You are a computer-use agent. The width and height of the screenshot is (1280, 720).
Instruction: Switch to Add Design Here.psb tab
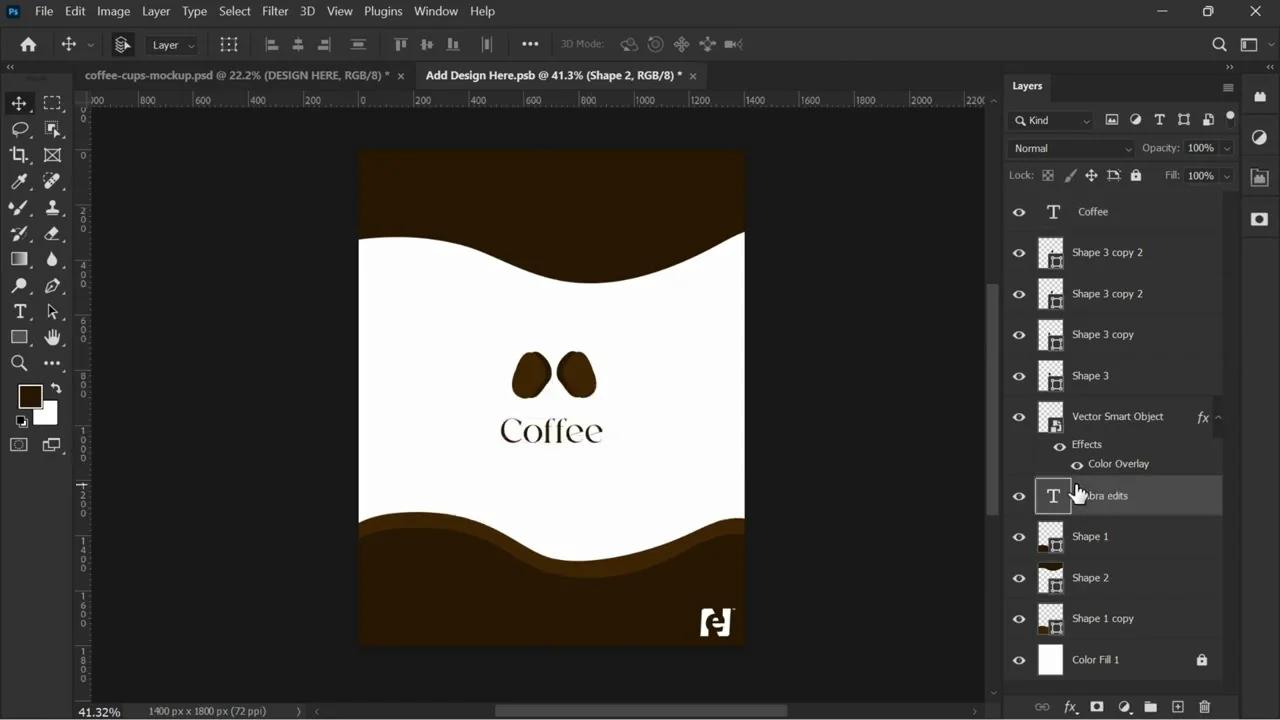pyautogui.click(x=554, y=75)
